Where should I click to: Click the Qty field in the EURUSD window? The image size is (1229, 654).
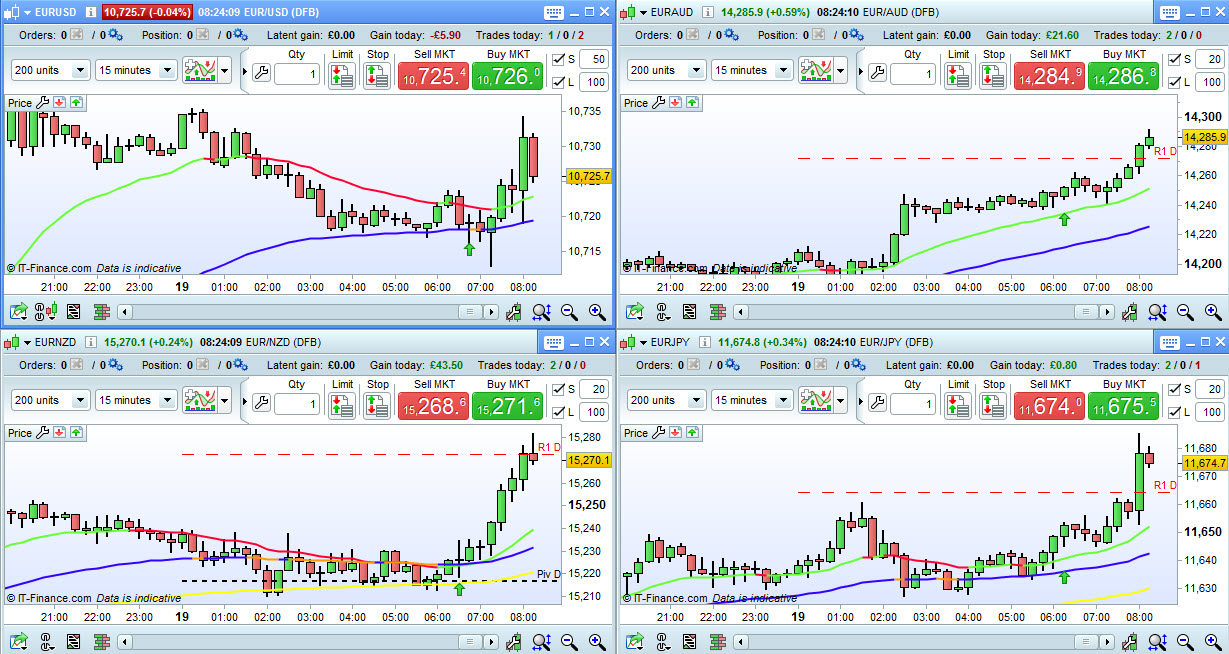(x=297, y=75)
